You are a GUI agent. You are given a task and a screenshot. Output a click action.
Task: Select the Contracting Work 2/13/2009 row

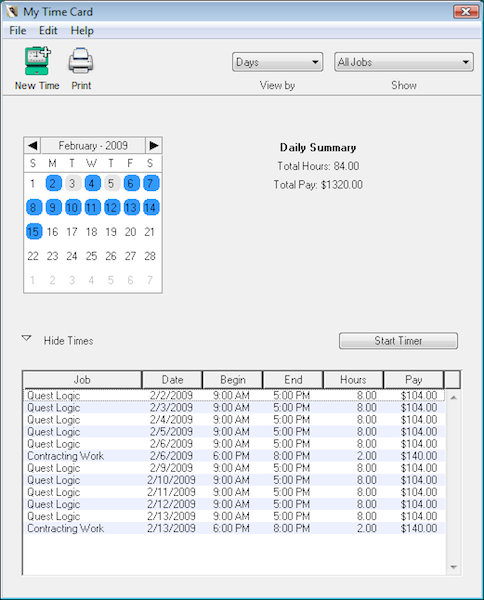click(234, 528)
